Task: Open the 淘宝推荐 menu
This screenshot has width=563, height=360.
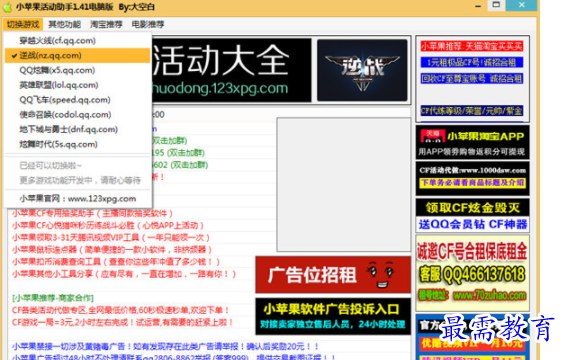Action: pyautogui.click(x=106, y=24)
